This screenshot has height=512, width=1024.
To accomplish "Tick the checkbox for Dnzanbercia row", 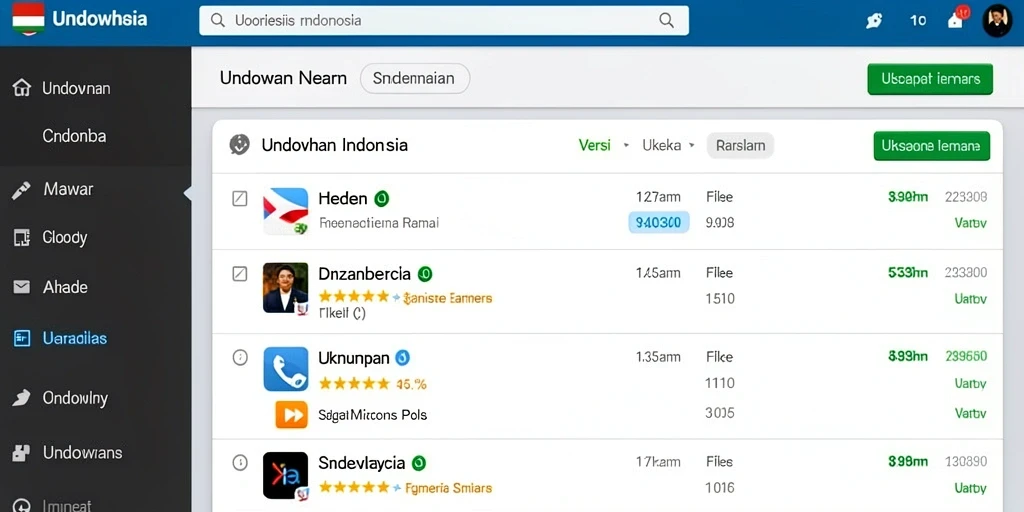I will tap(240, 274).
